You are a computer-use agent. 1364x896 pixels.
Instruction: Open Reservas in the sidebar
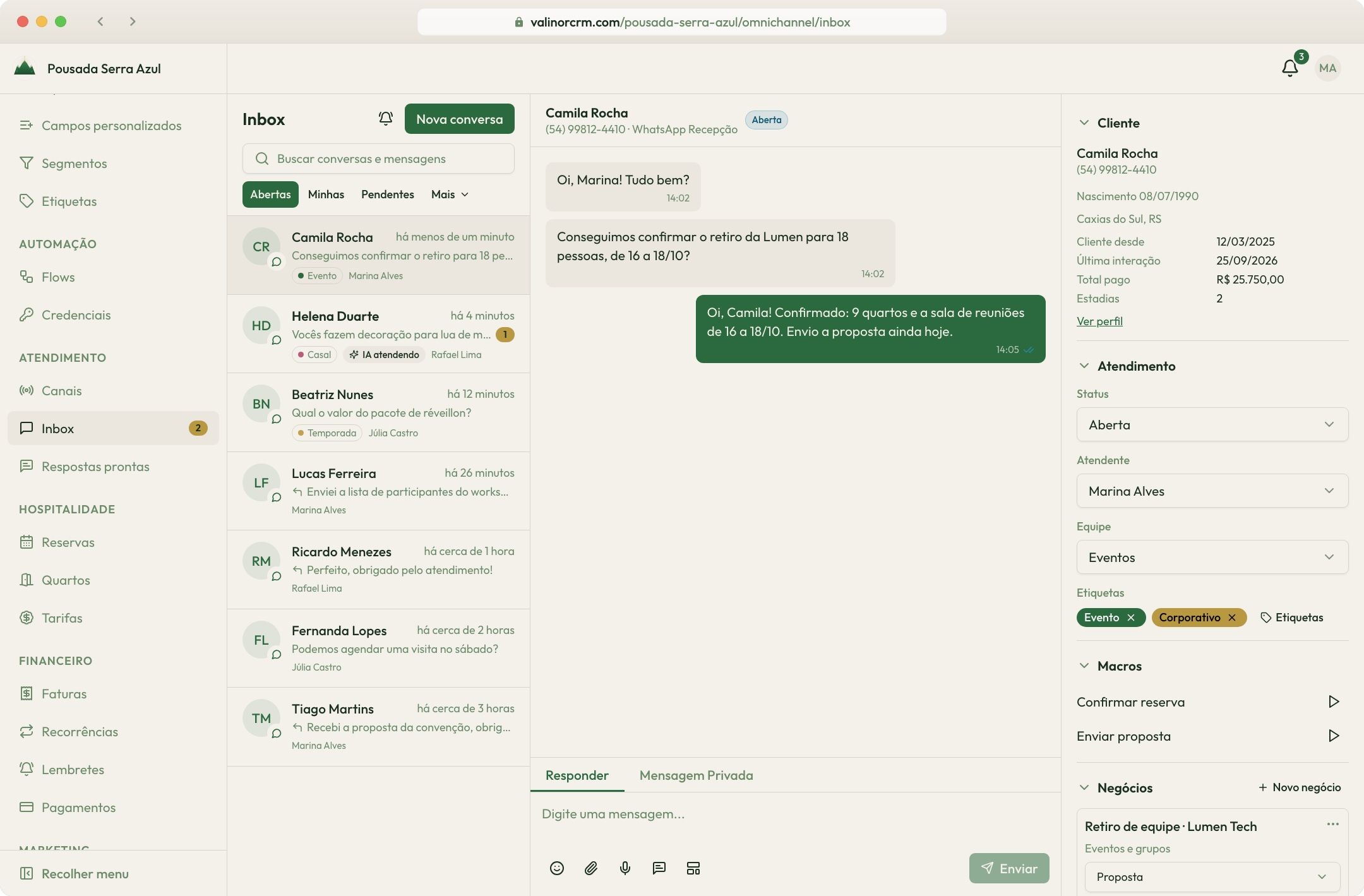(x=113, y=542)
